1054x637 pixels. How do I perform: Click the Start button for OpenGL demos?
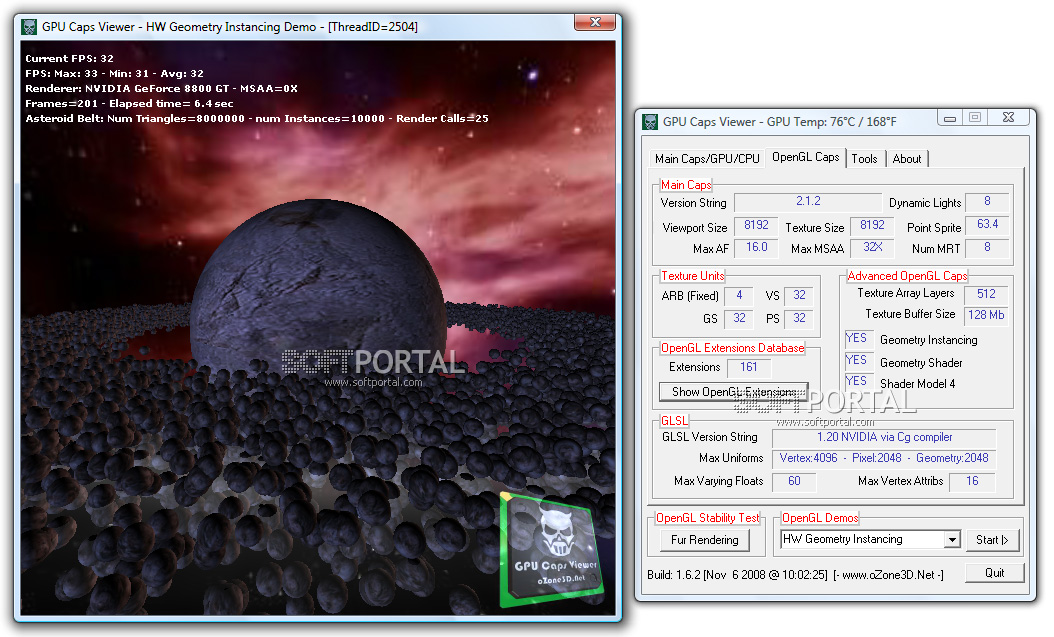click(x=992, y=540)
